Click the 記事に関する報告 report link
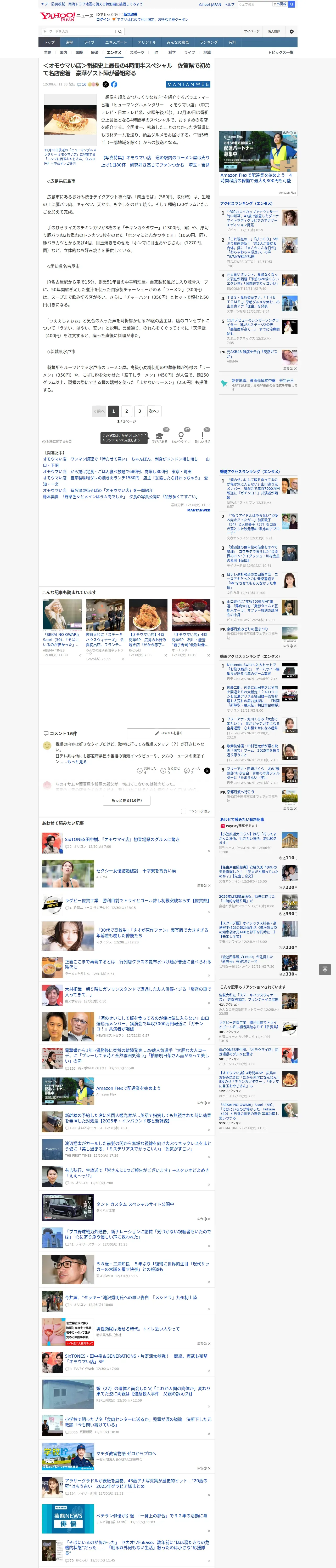The width and height of the screenshot is (336, 1568). click(57, 441)
